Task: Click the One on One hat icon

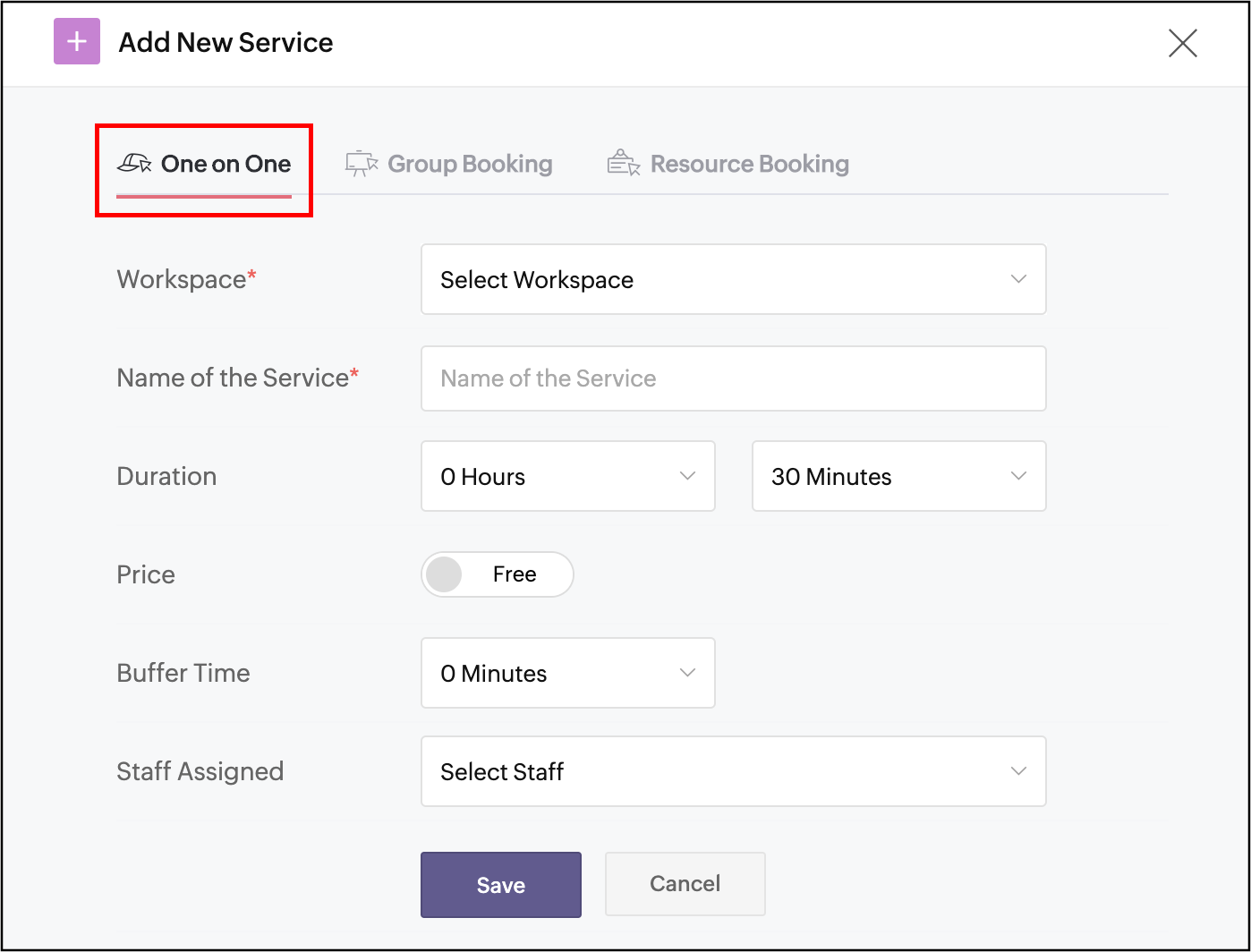Action: 134,163
